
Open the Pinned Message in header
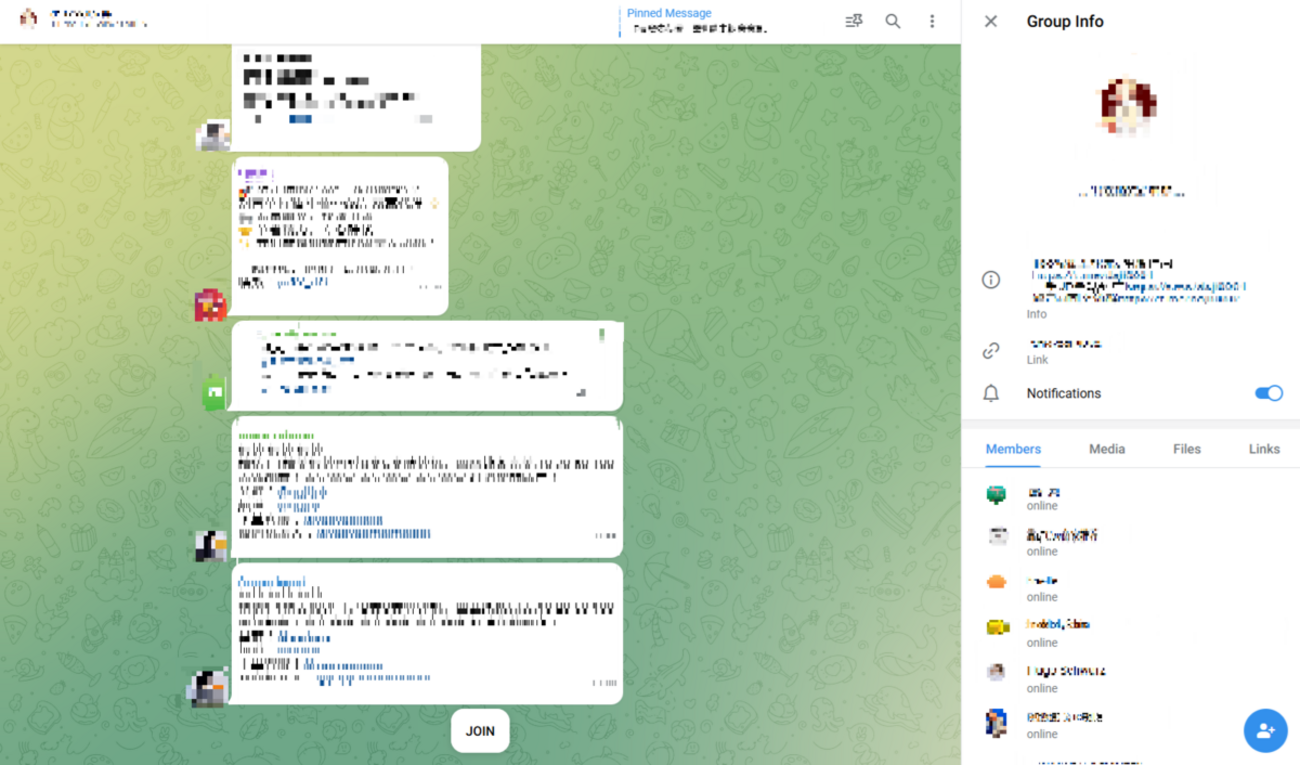[x=697, y=21]
